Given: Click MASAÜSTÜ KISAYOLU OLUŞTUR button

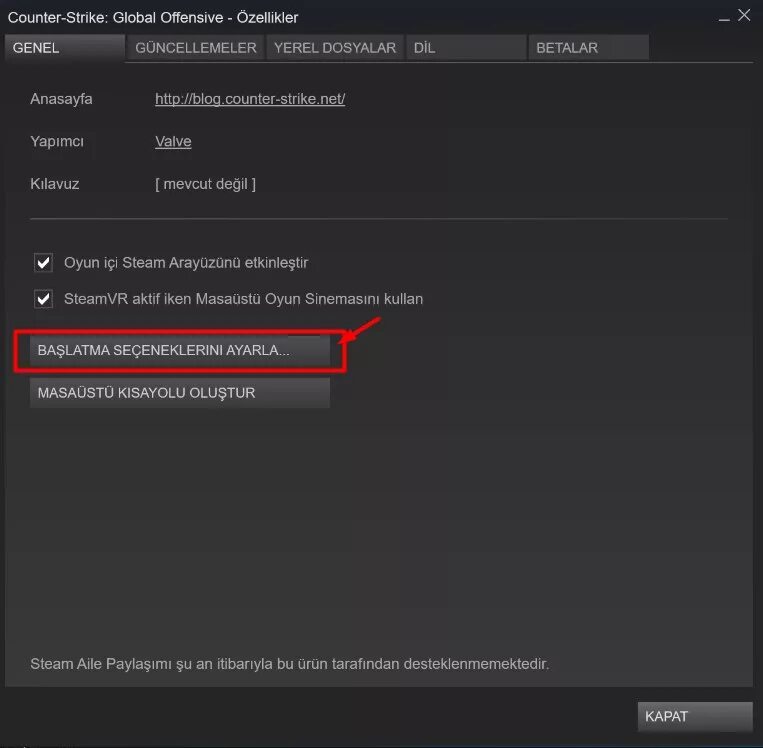Looking at the screenshot, I should pyautogui.click(x=180, y=393).
